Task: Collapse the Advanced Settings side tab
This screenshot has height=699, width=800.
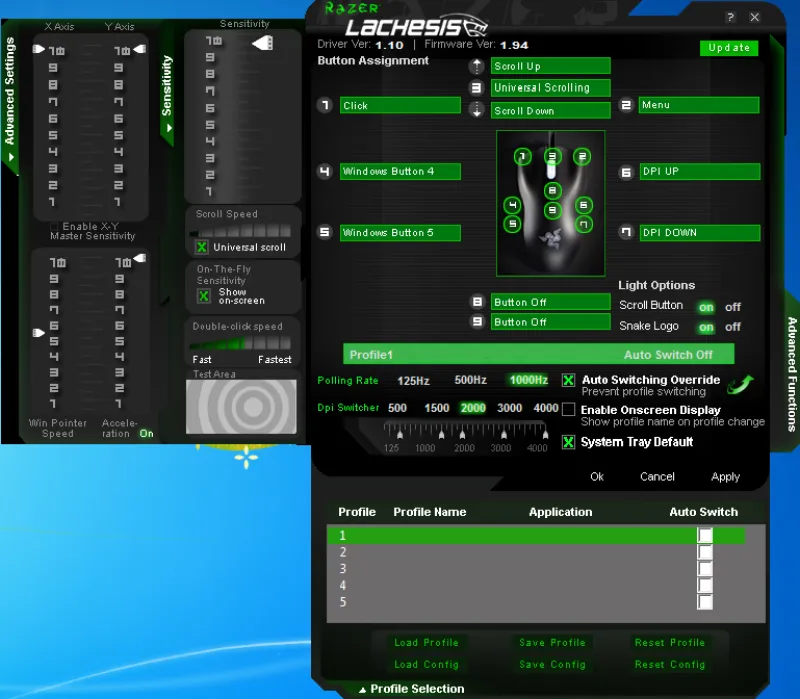Action: (x=10, y=99)
